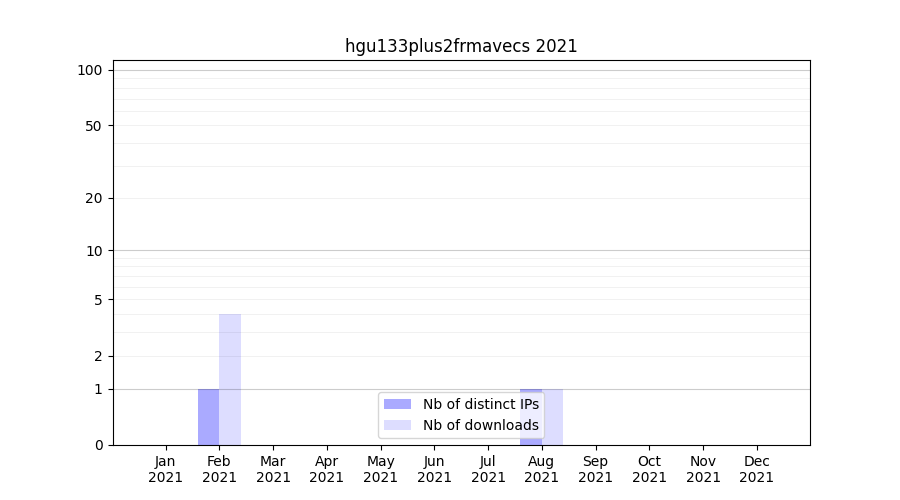Select the 'Nb of distinct IPs' legend text
The image size is (900, 500).
480,404
